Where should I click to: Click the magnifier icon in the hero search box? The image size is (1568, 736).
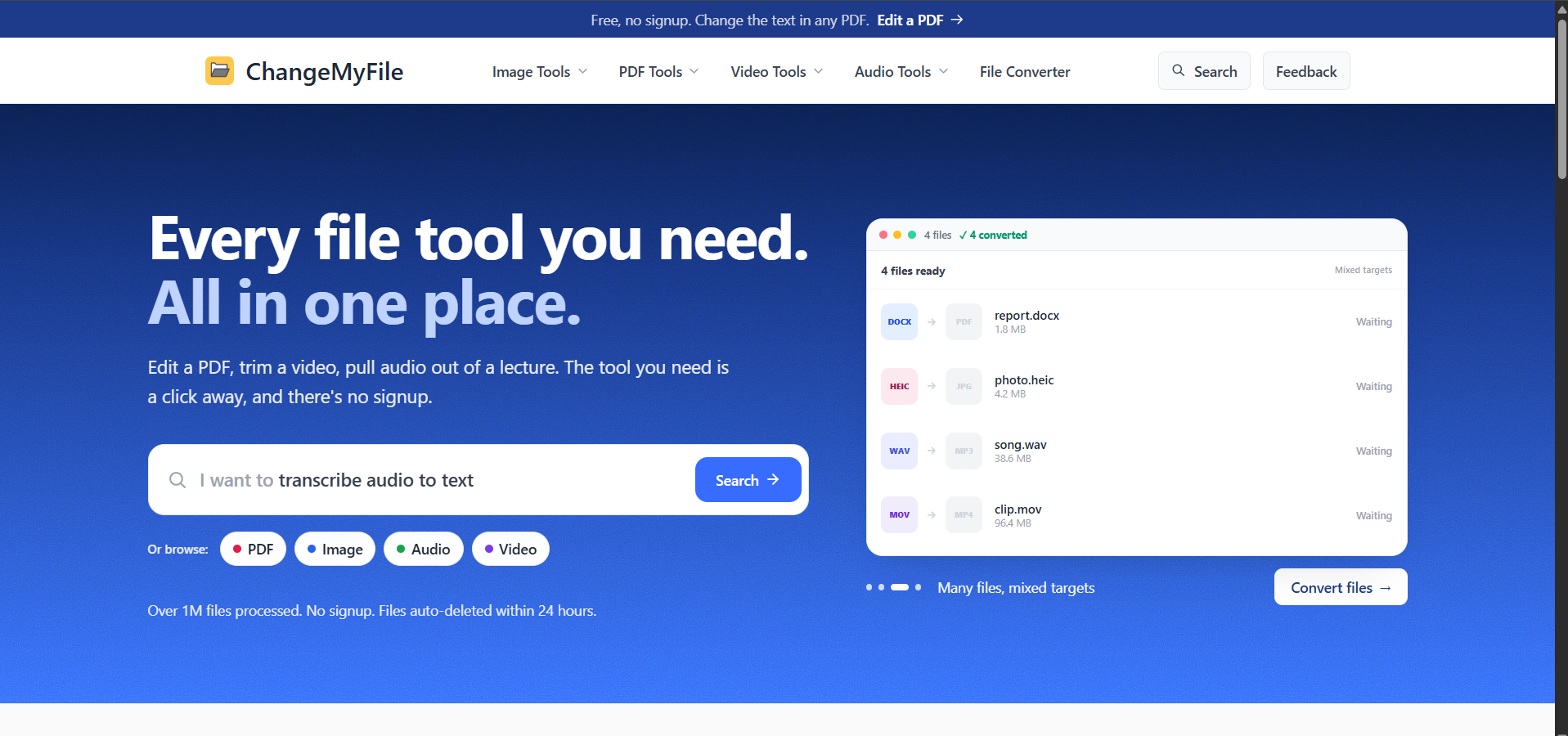tap(177, 480)
